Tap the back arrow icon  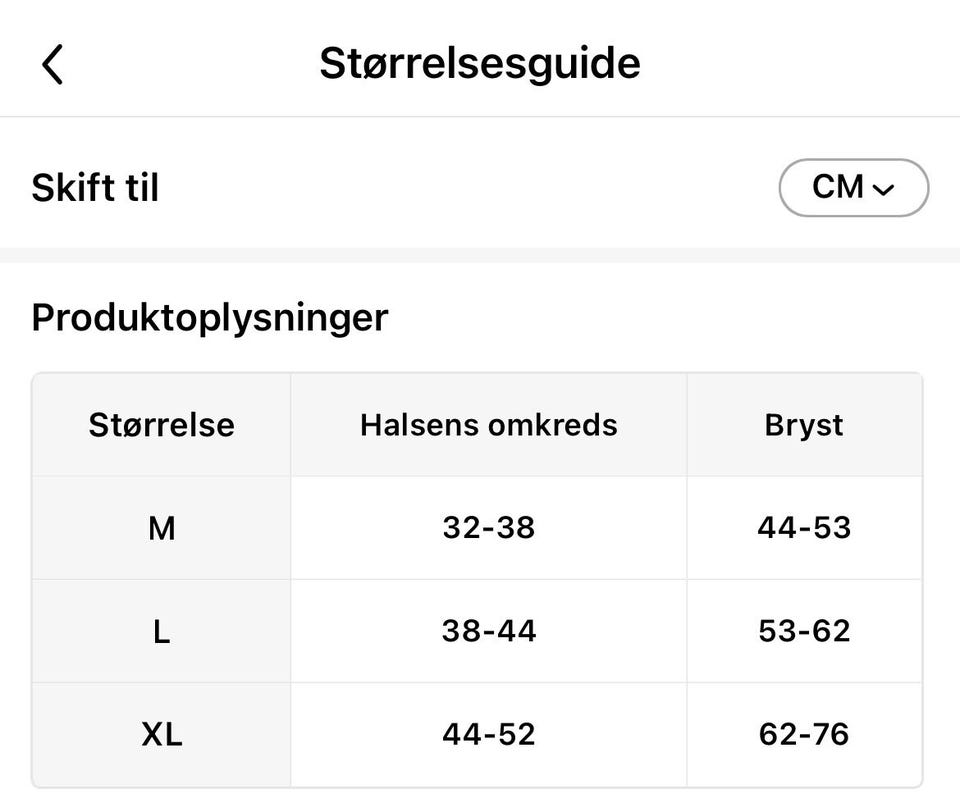53,65
